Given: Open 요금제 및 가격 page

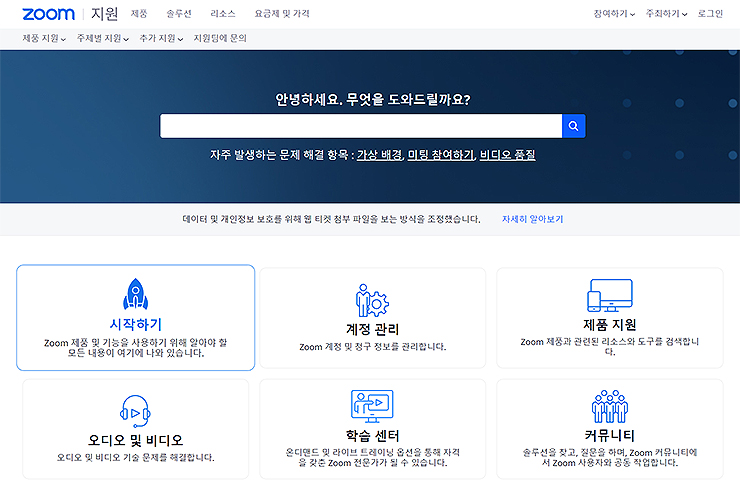Looking at the screenshot, I should (x=282, y=14).
